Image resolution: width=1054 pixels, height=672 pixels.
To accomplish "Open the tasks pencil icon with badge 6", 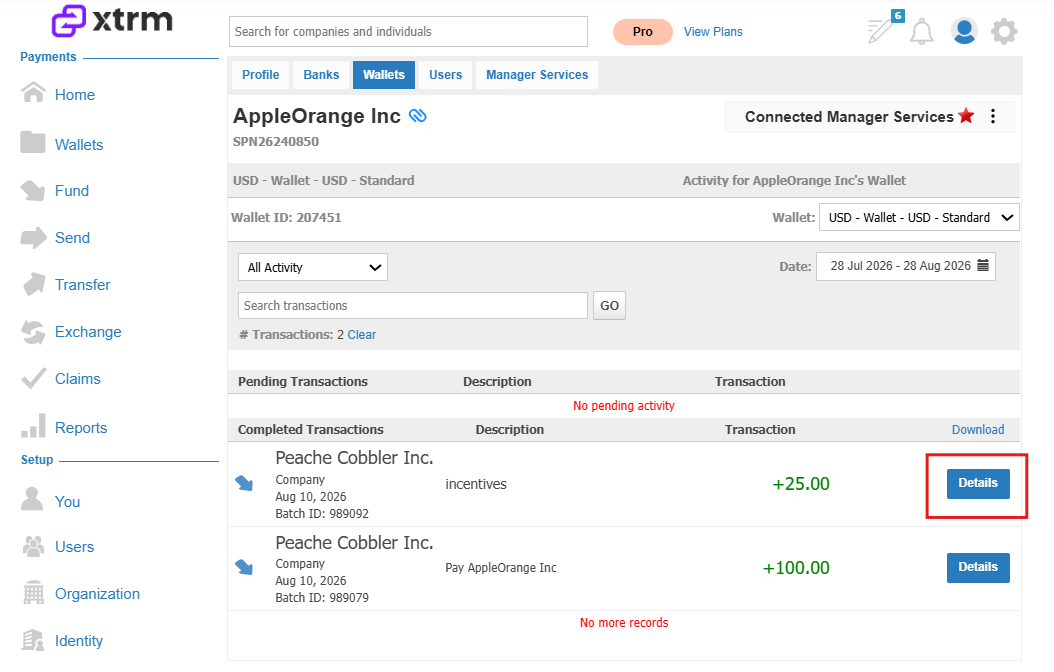I will (x=882, y=30).
